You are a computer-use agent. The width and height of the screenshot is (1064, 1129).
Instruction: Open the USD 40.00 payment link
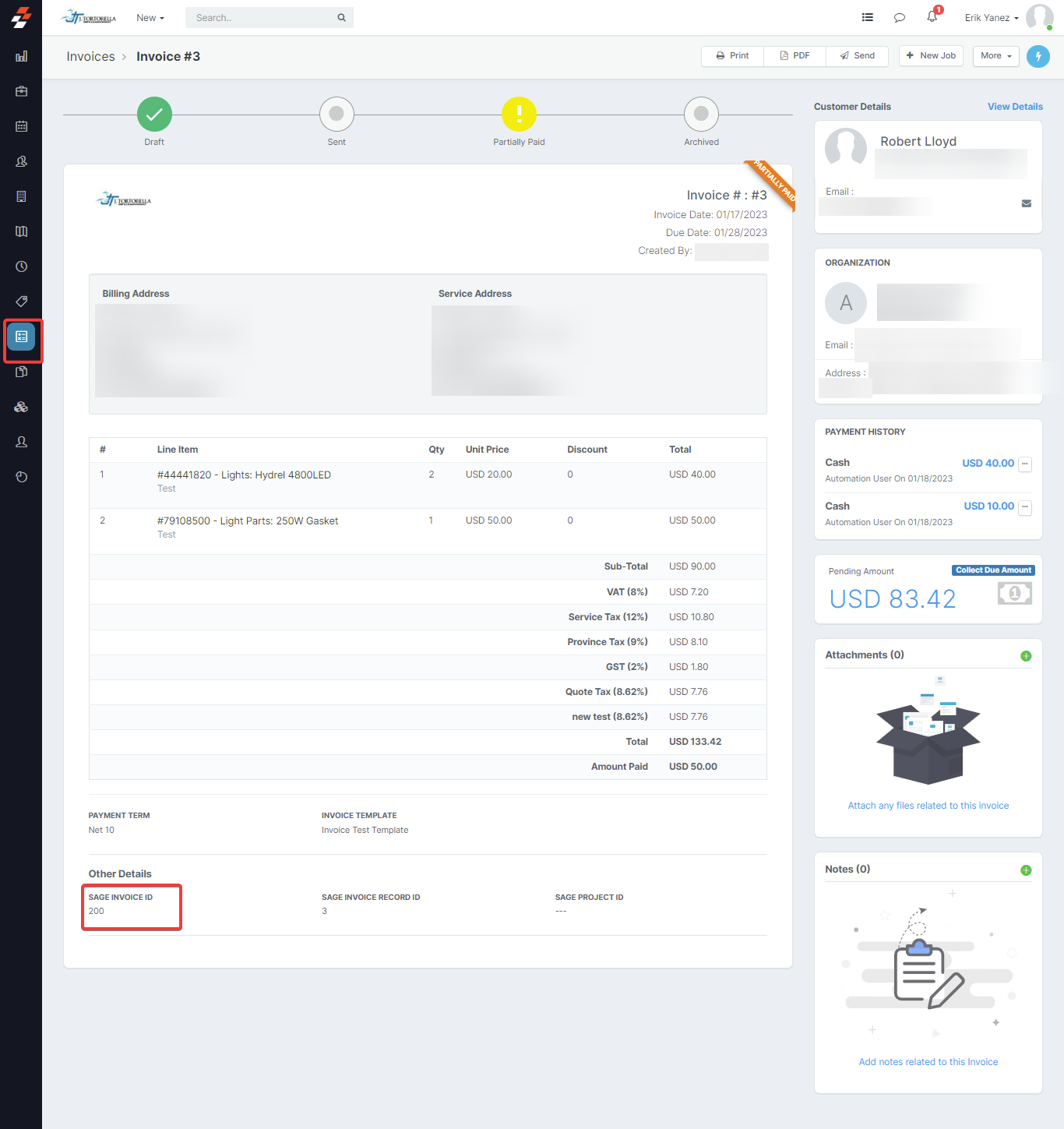[988, 463]
